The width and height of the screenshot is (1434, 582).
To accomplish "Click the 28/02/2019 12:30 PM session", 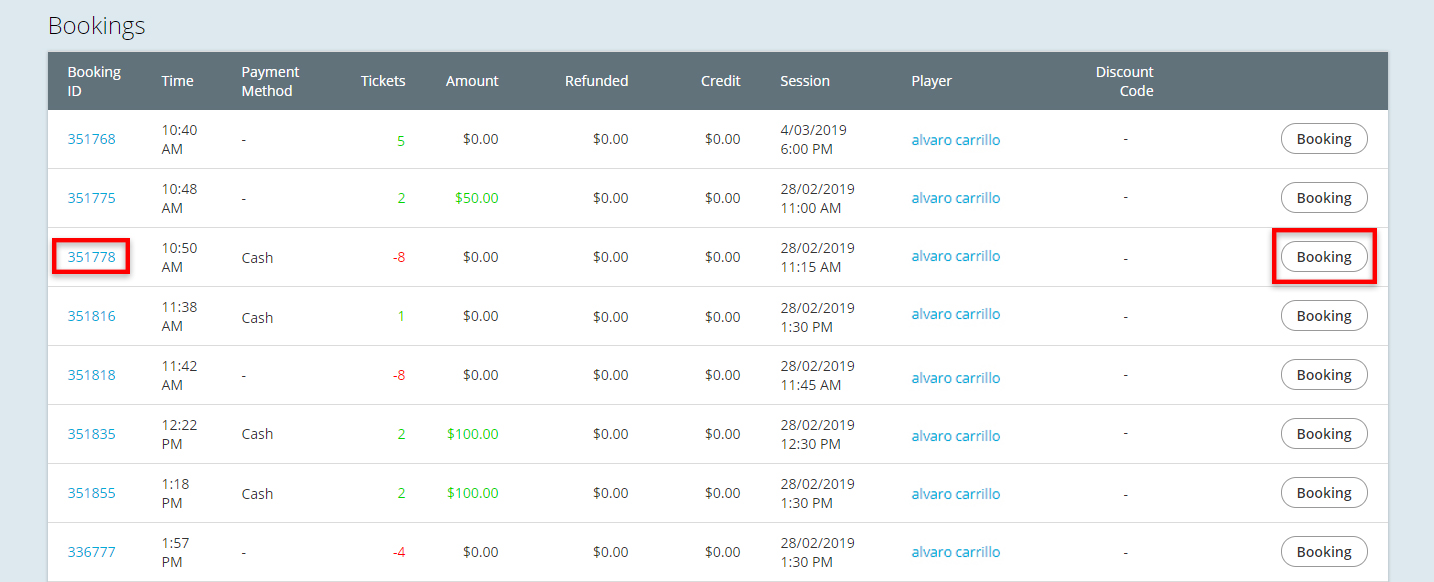I will pos(818,434).
